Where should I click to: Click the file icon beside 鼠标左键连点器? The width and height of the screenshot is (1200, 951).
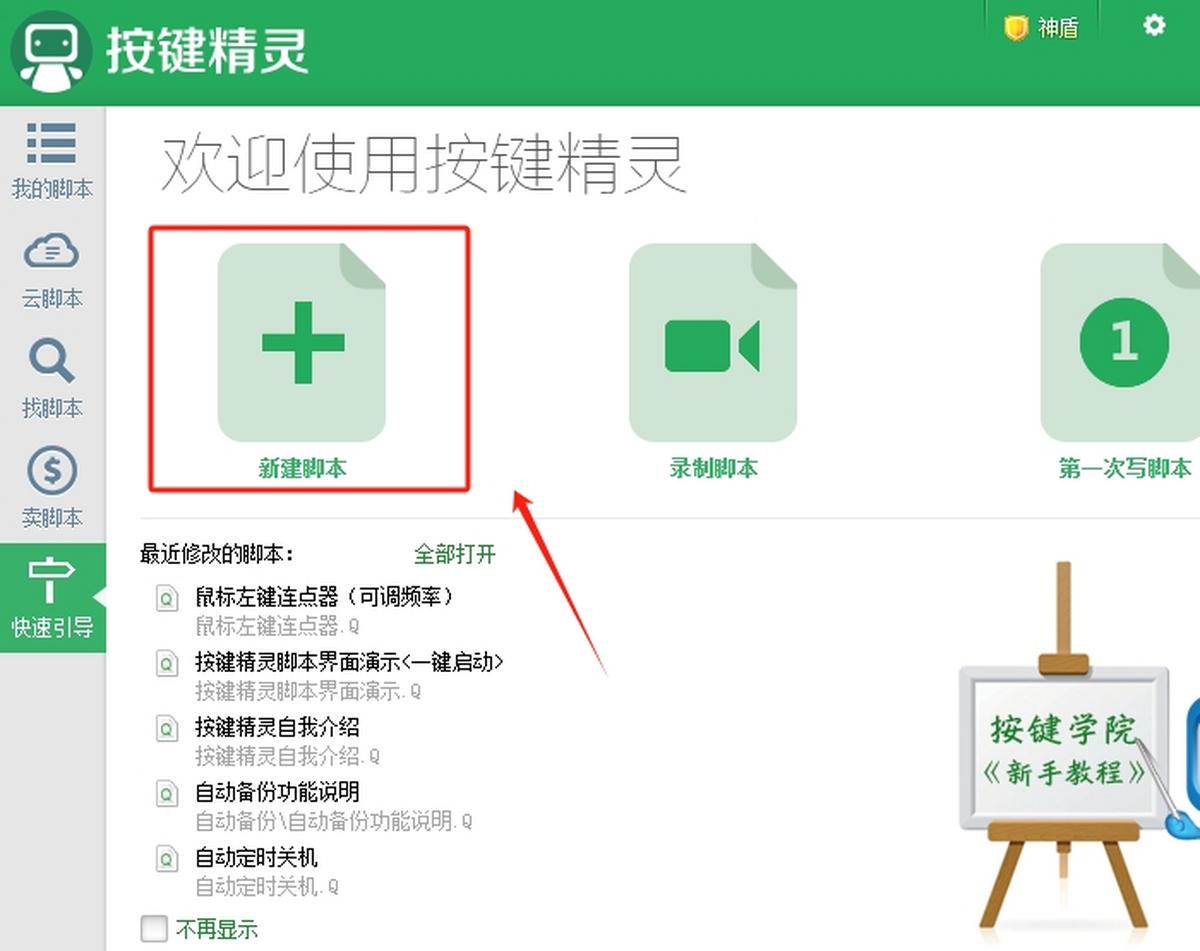[x=166, y=599]
